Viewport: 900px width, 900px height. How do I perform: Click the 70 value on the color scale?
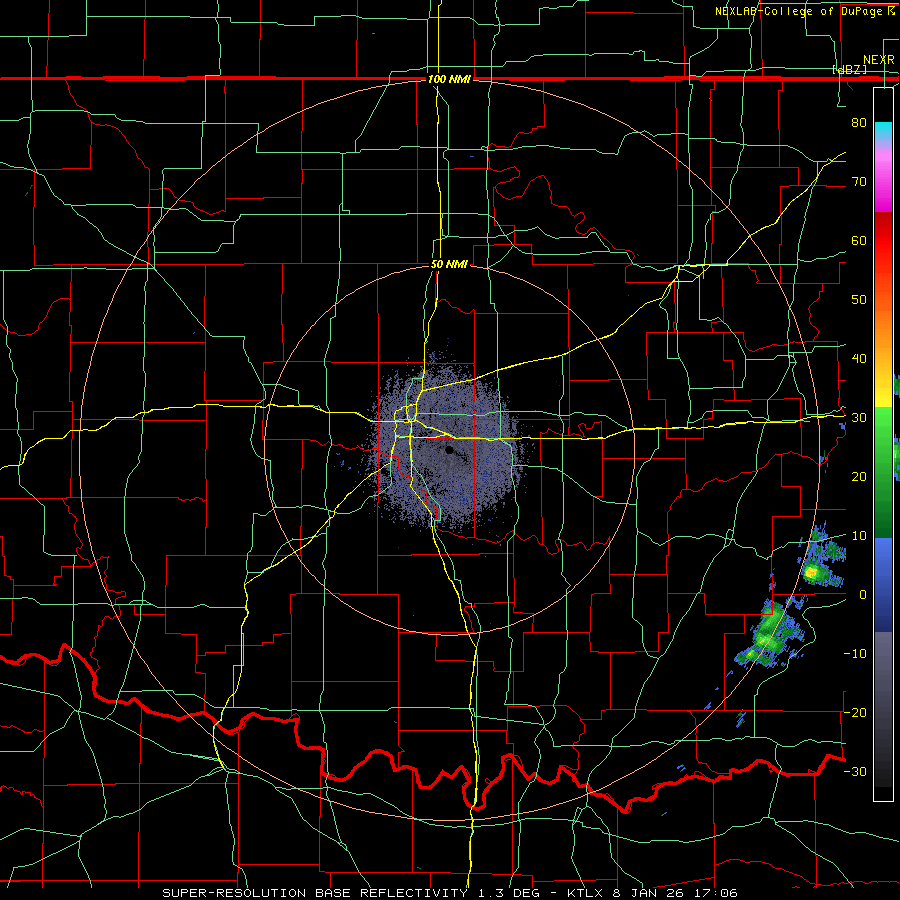tap(859, 181)
